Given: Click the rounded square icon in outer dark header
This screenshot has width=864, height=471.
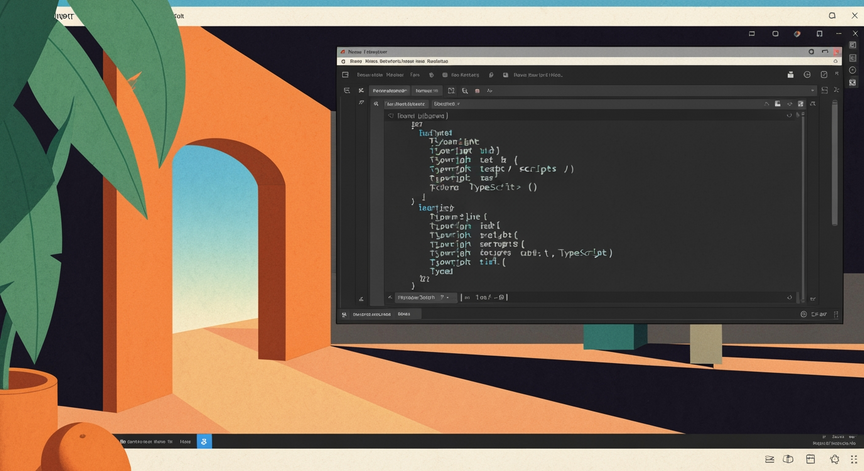Looking at the screenshot, I should coord(775,34).
